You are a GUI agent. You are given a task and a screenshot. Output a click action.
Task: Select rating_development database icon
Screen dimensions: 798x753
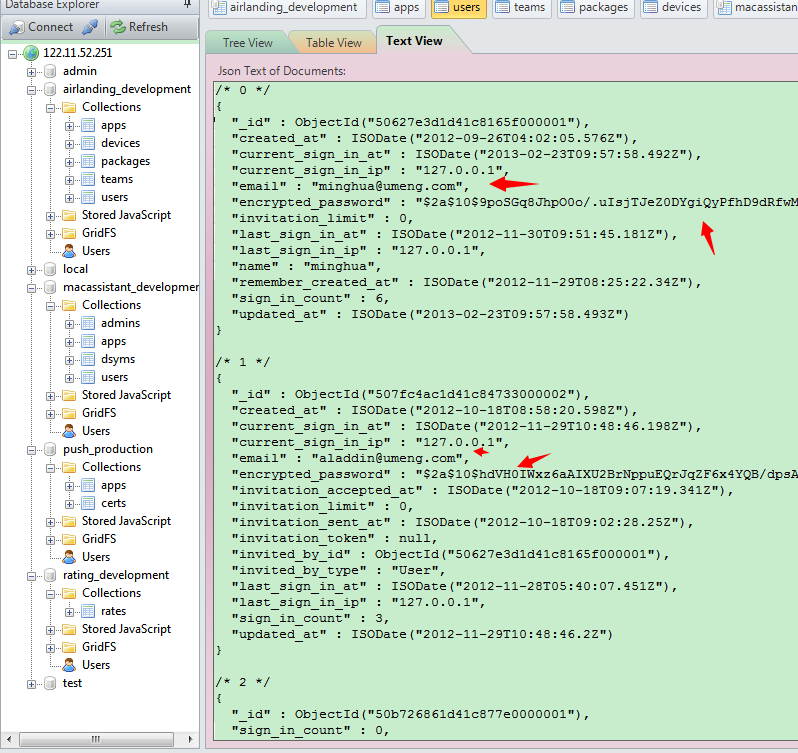50,575
